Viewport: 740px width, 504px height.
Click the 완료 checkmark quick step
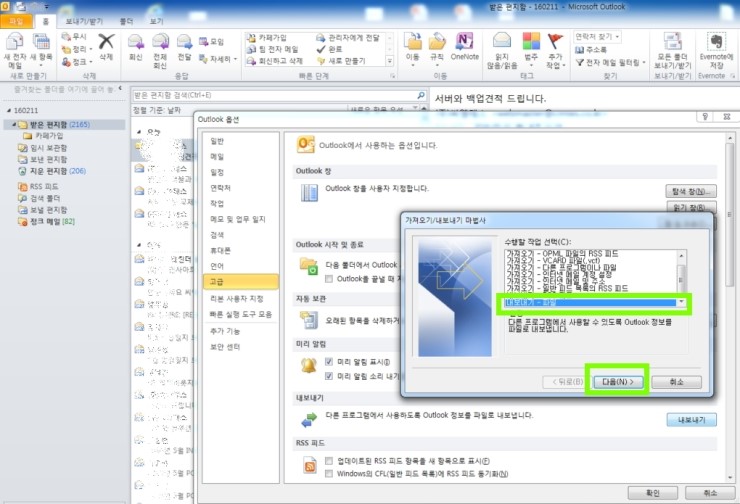(329, 49)
